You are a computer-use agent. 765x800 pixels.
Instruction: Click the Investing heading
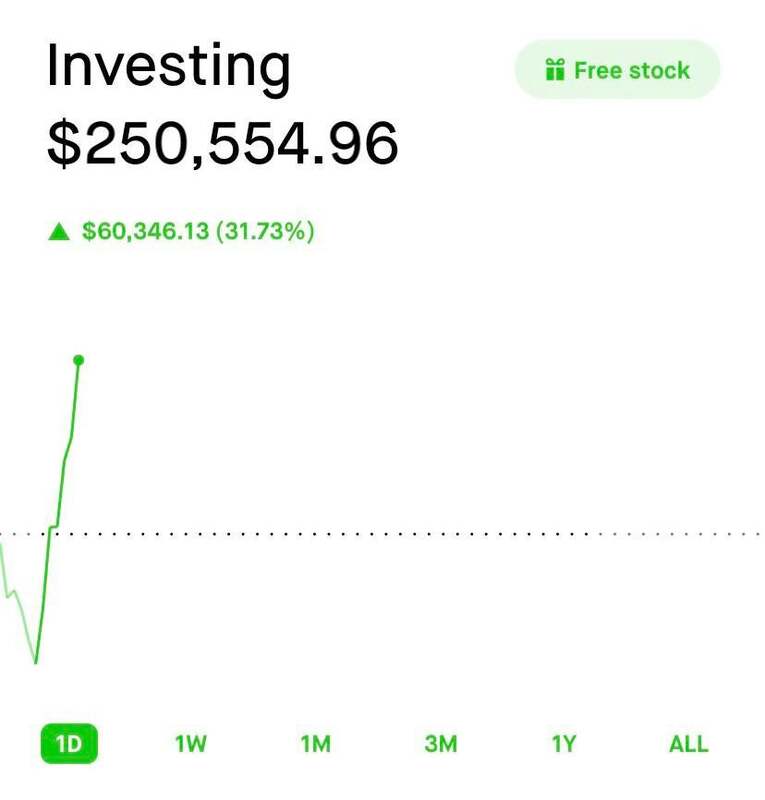(x=169, y=67)
